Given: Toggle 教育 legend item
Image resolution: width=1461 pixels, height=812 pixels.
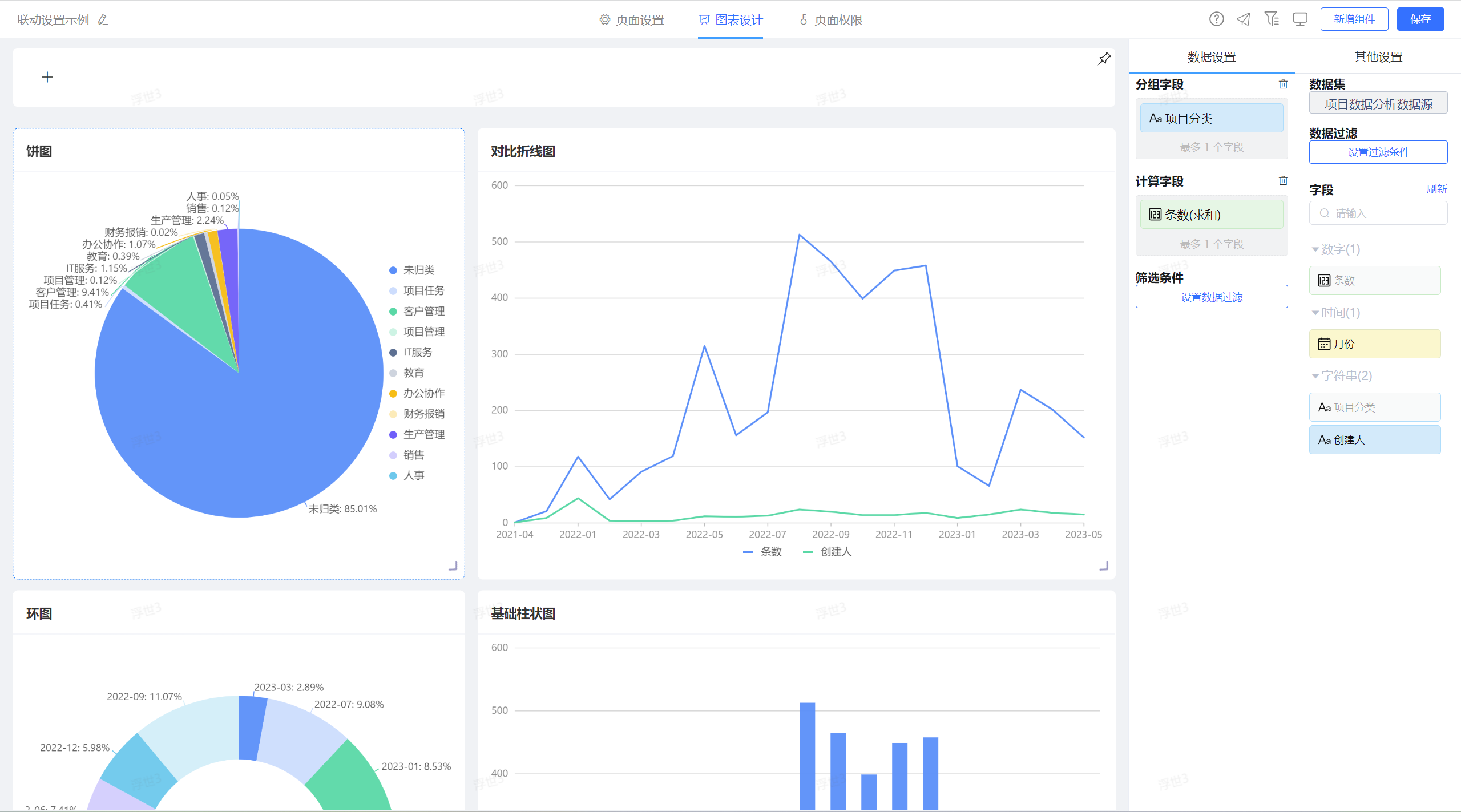Looking at the screenshot, I should point(407,373).
